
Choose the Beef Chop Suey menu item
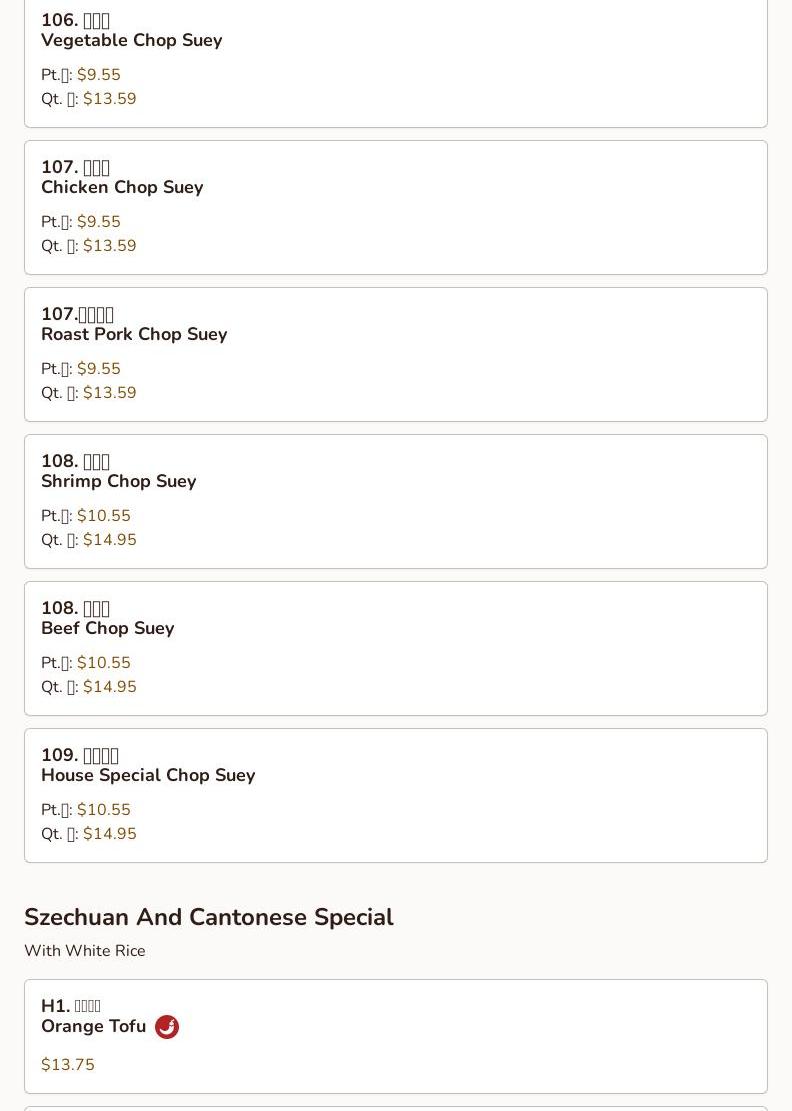[396, 648]
